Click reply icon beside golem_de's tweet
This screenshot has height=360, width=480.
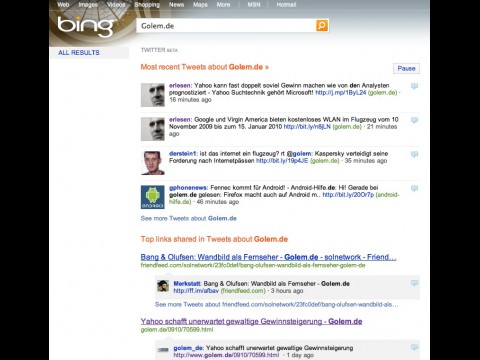(414, 347)
